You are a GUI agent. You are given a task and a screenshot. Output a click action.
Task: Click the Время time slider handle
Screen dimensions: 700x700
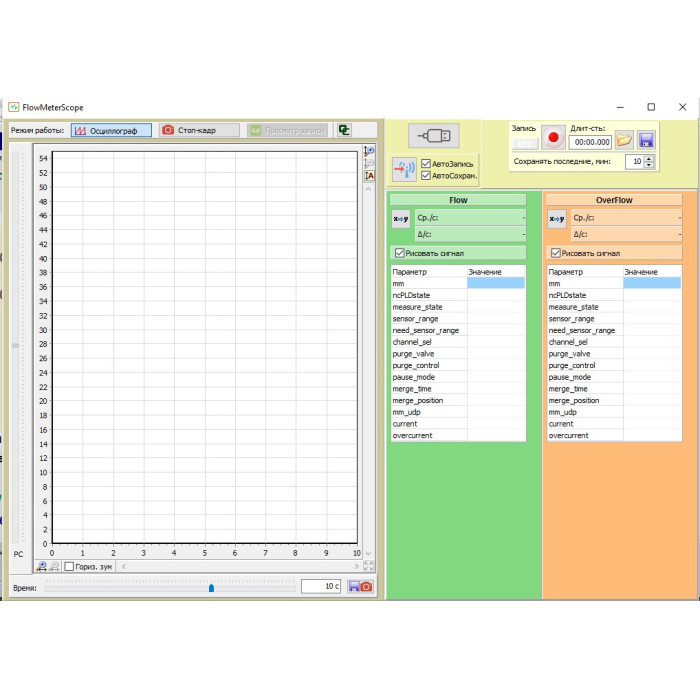[211, 588]
